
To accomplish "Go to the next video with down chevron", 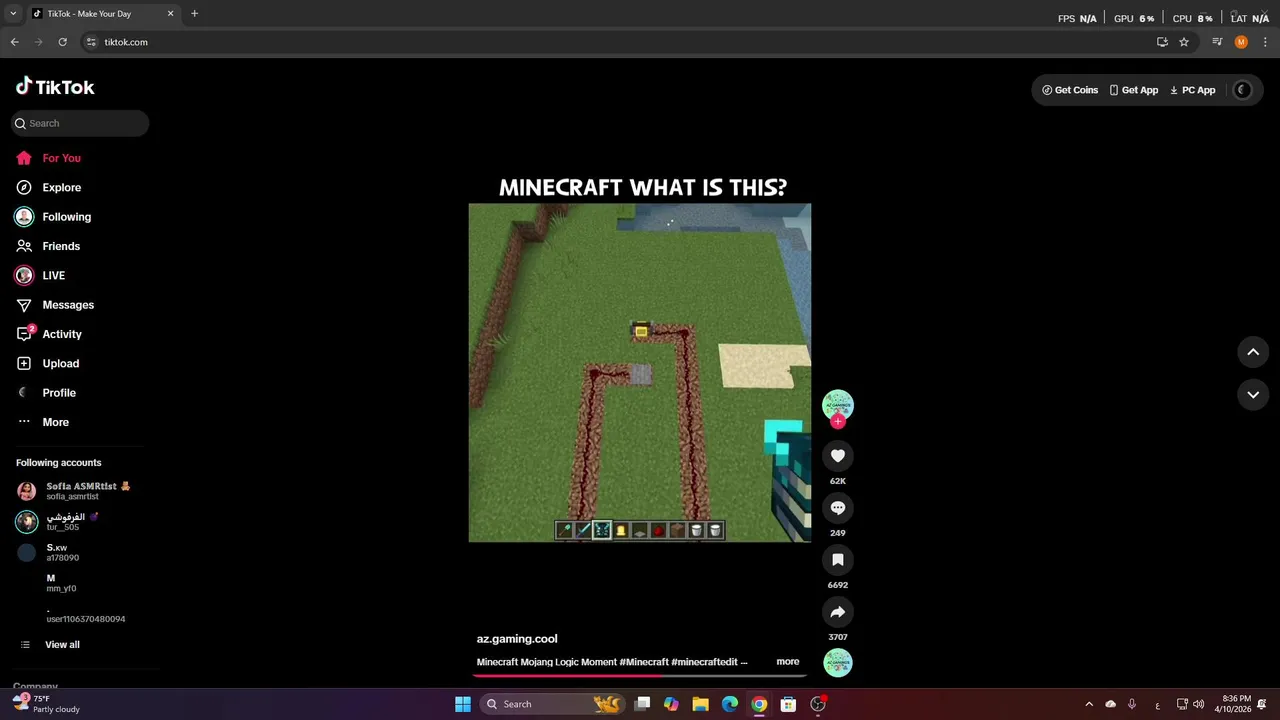I will (x=1253, y=395).
